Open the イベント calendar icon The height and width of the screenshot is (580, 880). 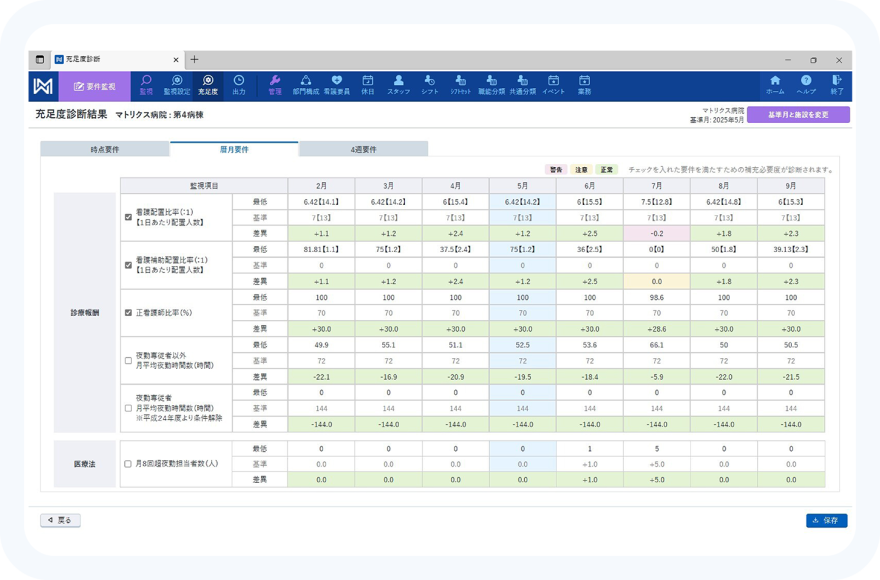point(553,85)
